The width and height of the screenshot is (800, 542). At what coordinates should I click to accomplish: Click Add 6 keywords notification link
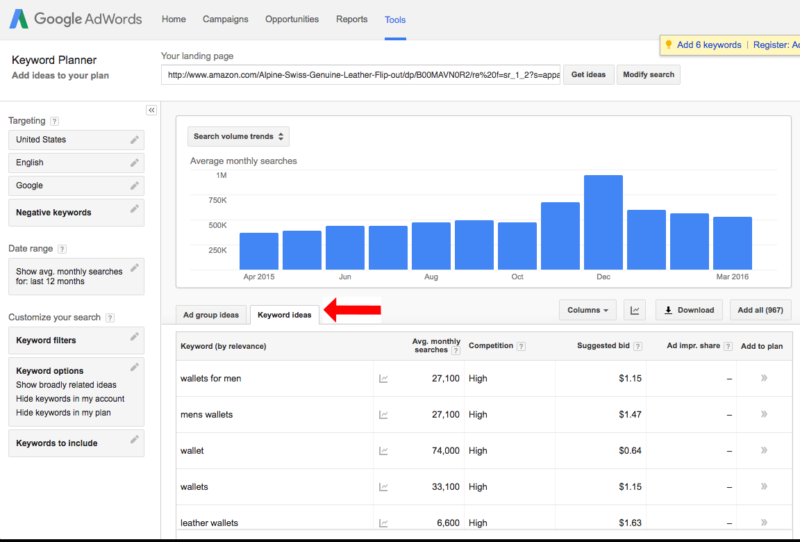tap(709, 45)
